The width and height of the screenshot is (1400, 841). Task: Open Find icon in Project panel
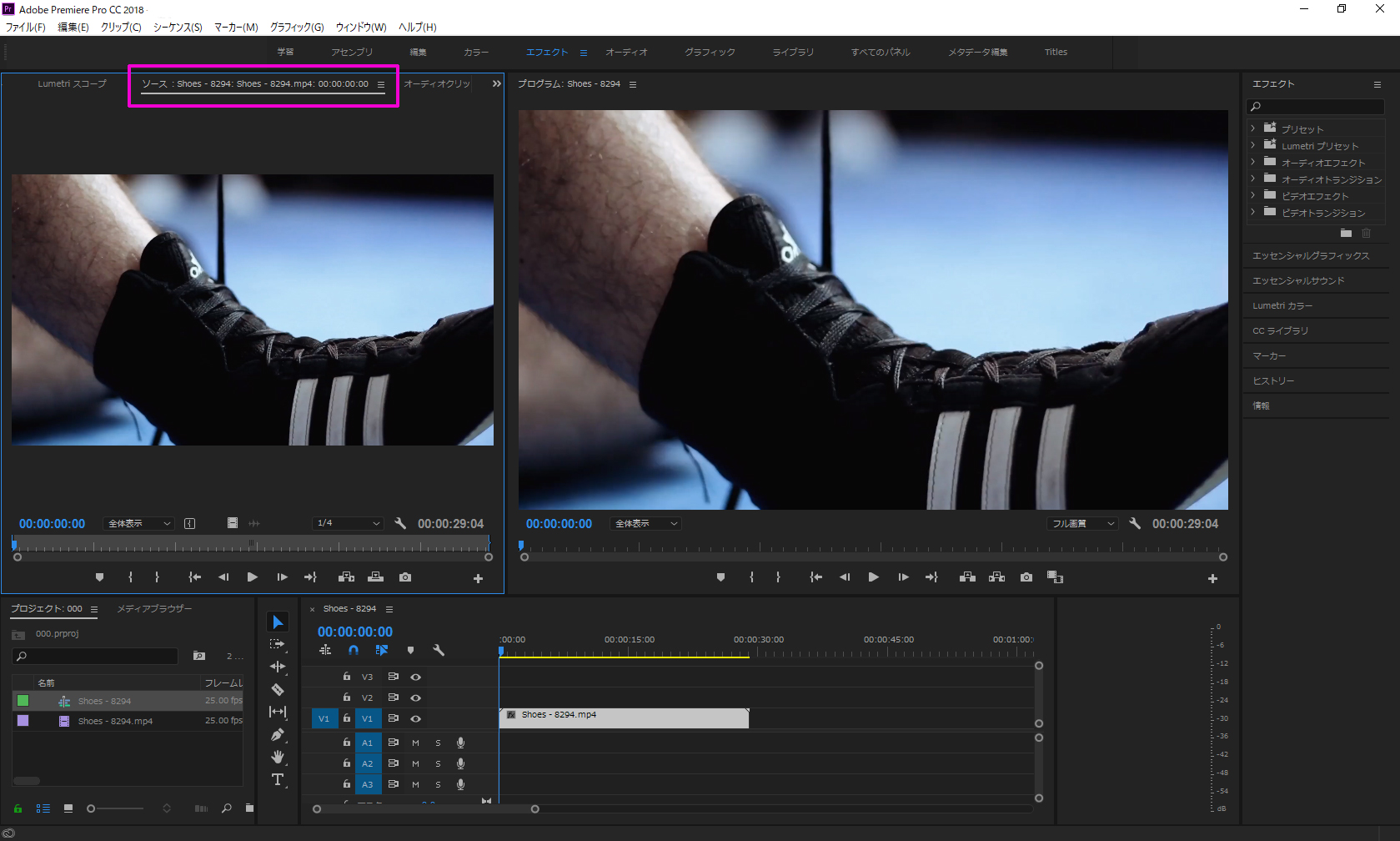pyautogui.click(x=226, y=808)
